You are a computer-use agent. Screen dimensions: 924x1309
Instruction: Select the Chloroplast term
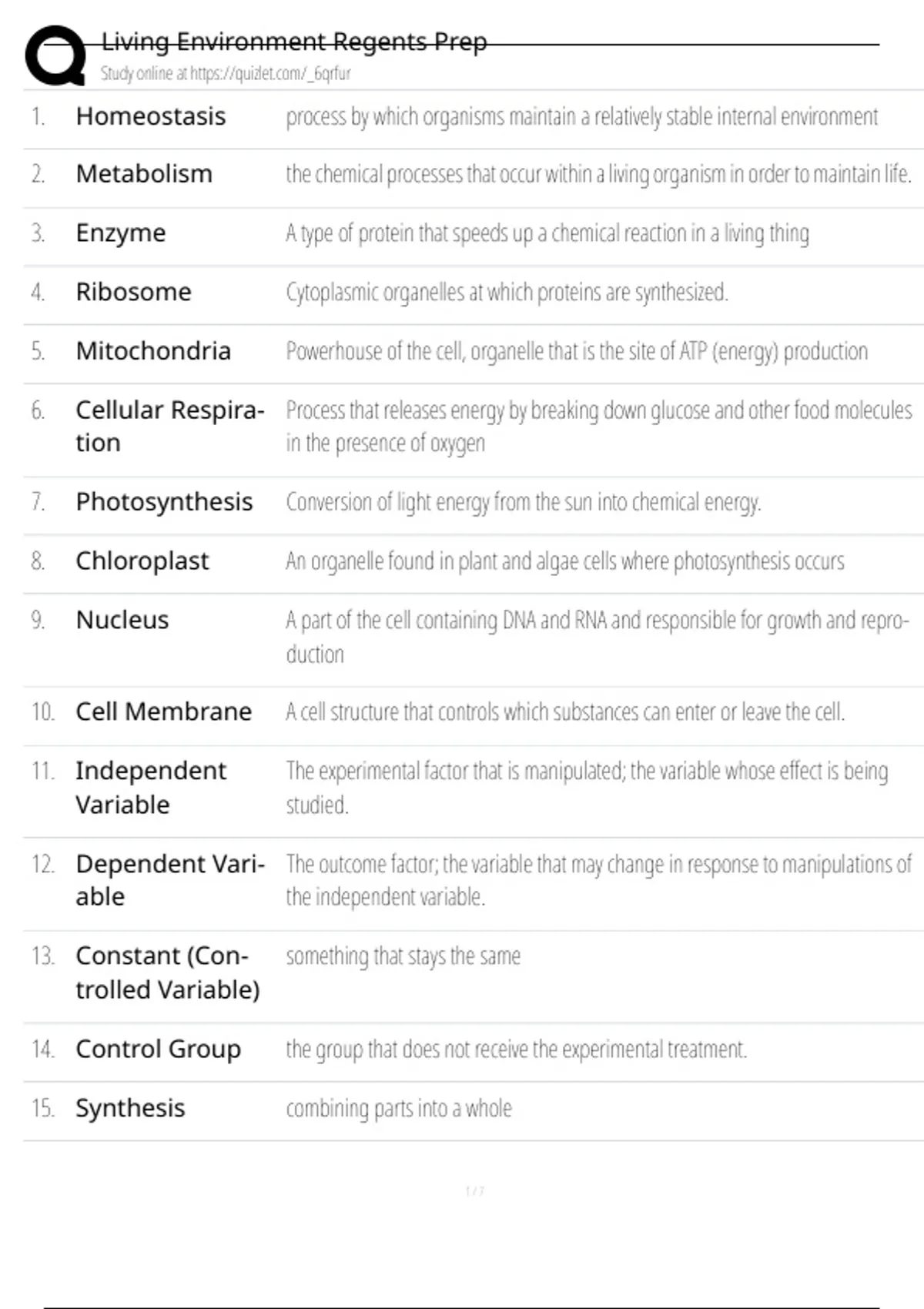tap(142, 561)
